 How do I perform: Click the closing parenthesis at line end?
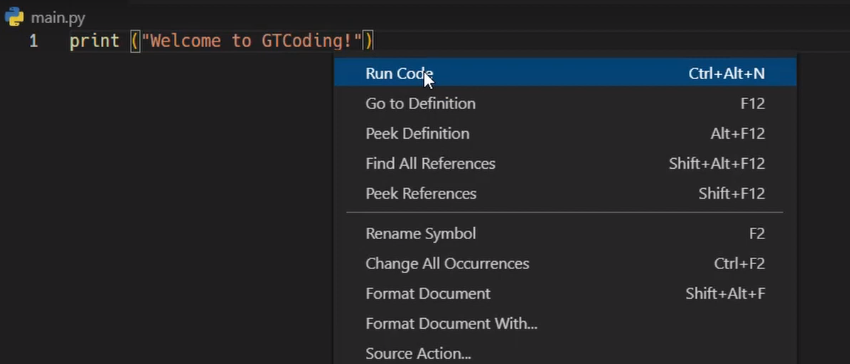click(368, 41)
